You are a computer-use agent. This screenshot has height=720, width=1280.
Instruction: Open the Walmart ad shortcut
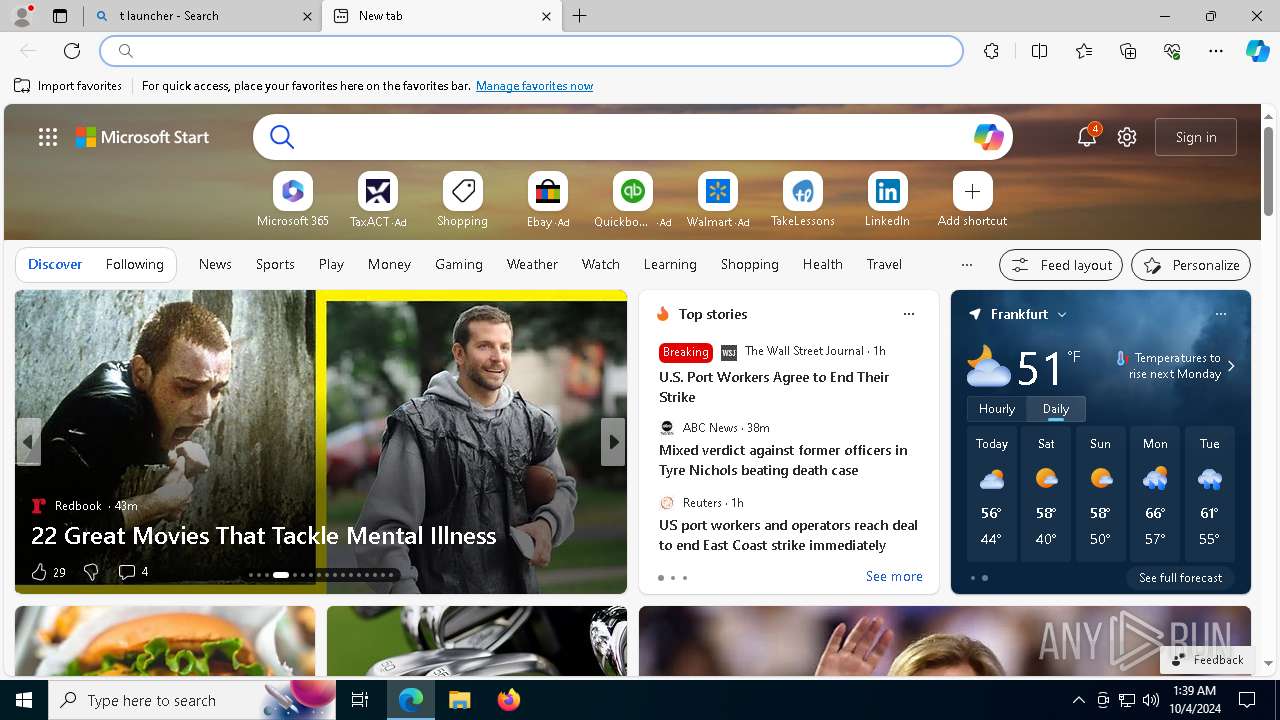[x=717, y=200]
